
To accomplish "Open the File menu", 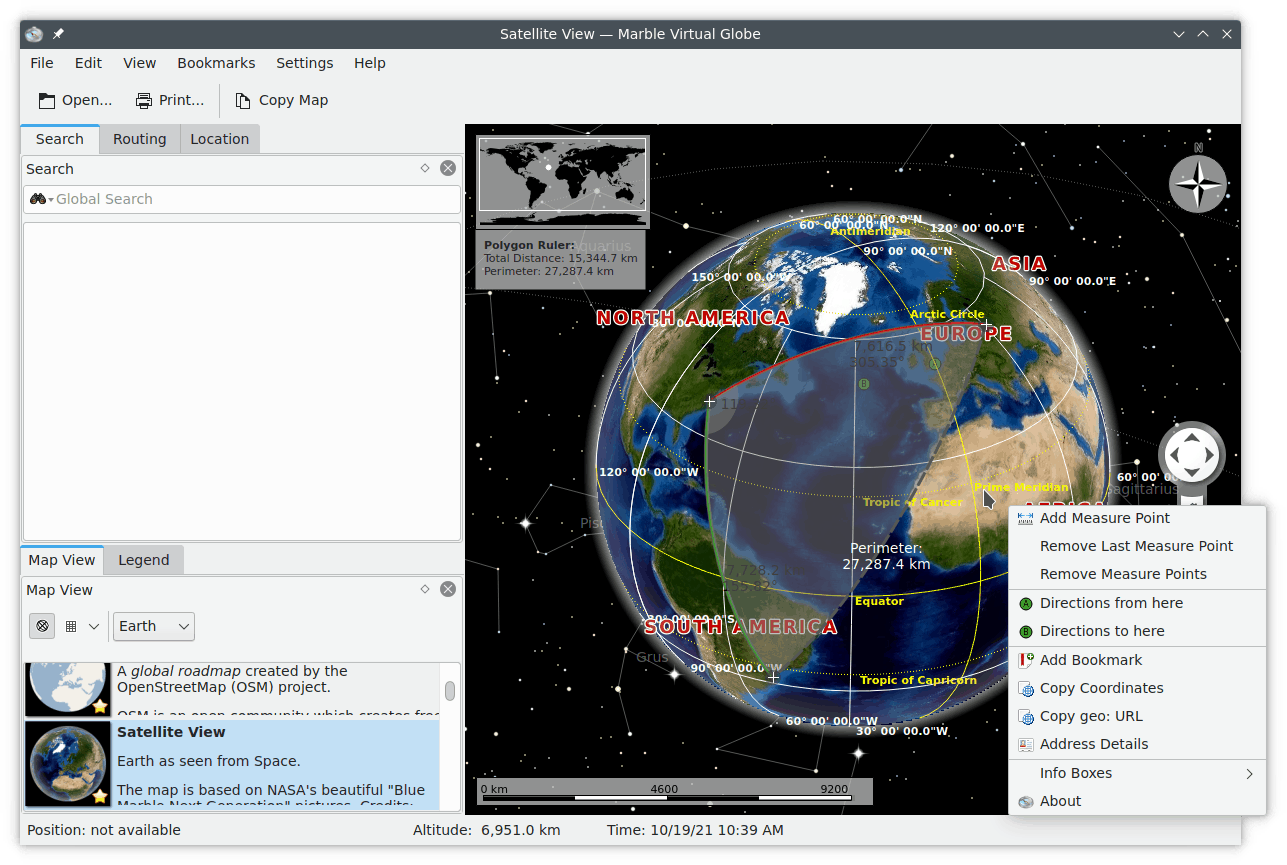I will tap(42, 63).
